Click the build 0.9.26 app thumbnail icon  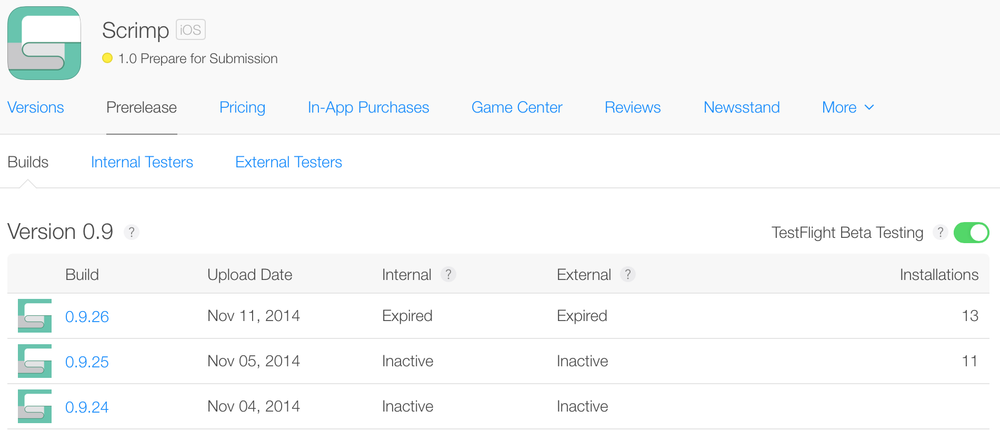pos(34,316)
